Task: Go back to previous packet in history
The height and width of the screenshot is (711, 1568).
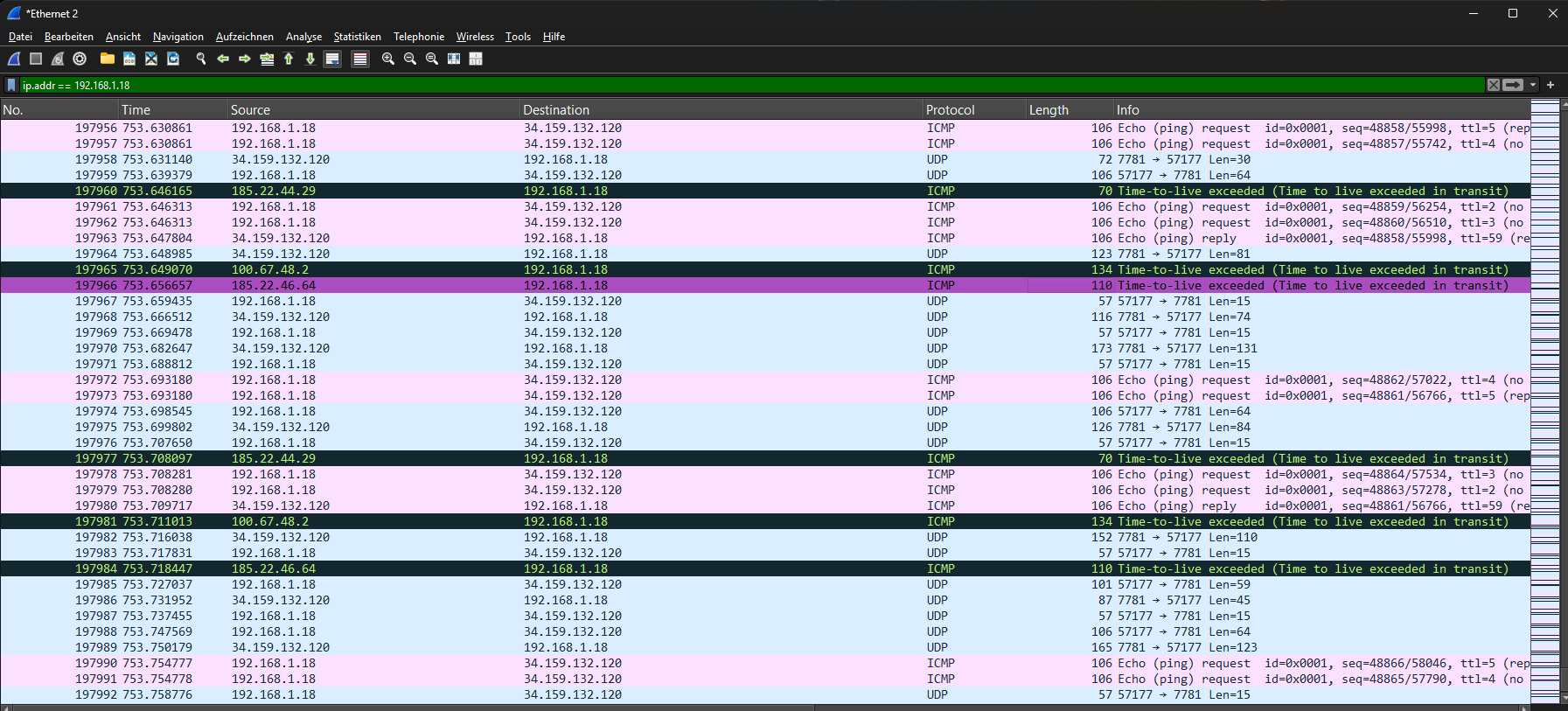Action: pos(223,59)
